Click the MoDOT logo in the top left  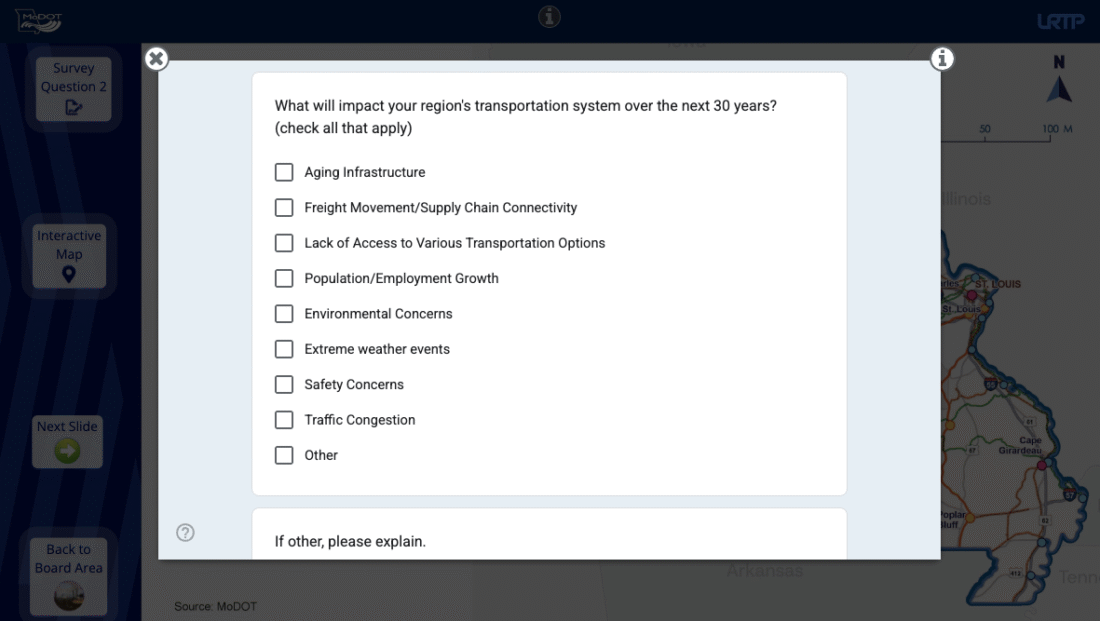coord(38,20)
